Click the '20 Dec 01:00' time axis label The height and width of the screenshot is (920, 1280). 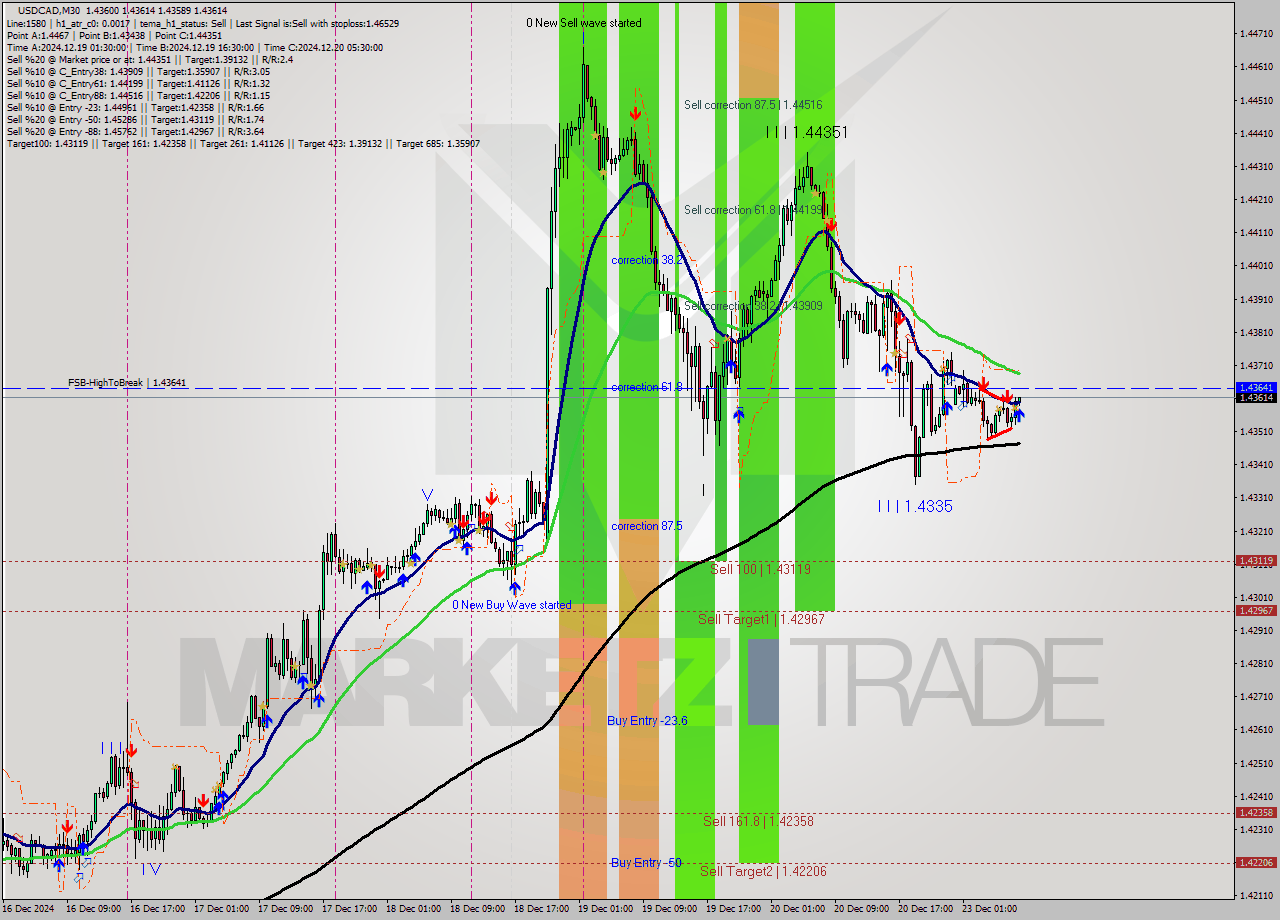(798, 909)
